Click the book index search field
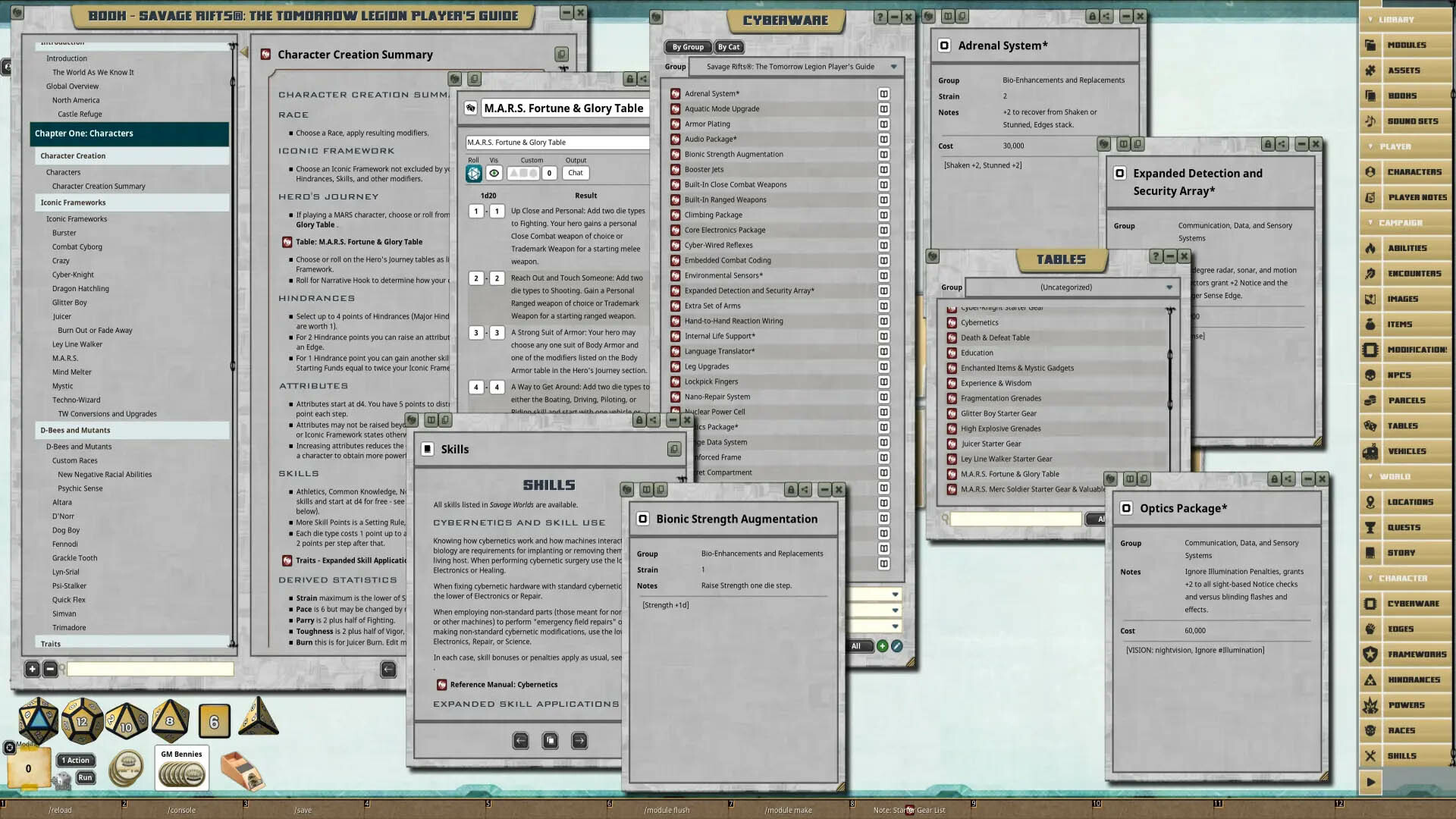Image resolution: width=1456 pixels, height=819 pixels. point(150,669)
